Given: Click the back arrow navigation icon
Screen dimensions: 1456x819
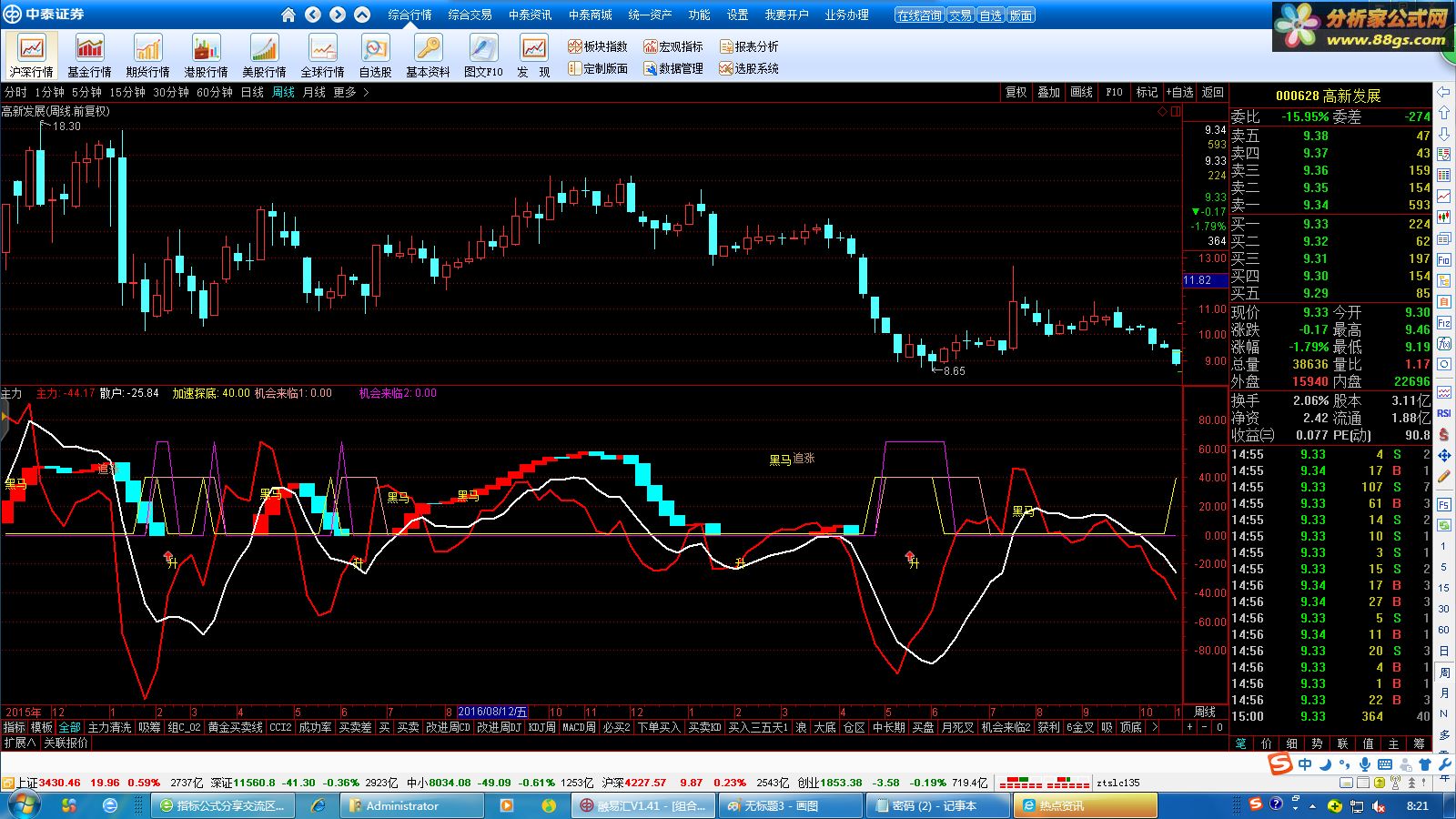Looking at the screenshot, I should pyautogui.click(x=313, y=15).
